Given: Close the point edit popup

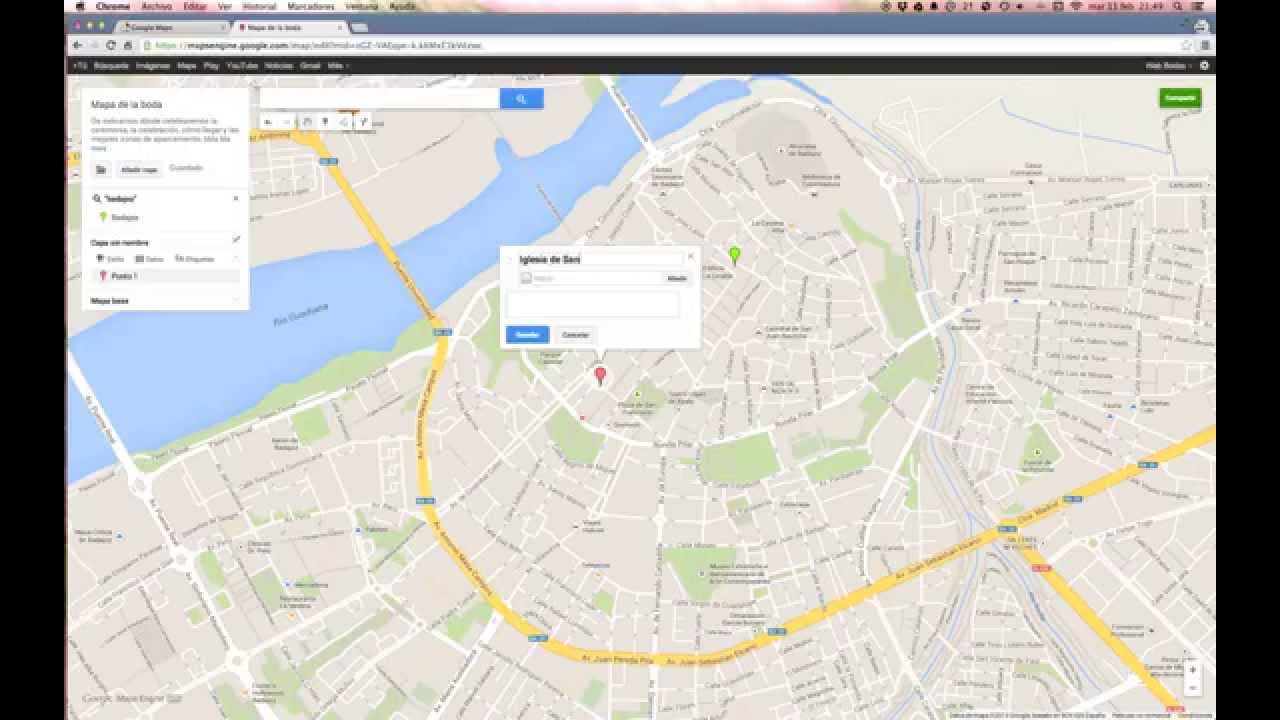Looking at the screenshot, I should 690,256.
